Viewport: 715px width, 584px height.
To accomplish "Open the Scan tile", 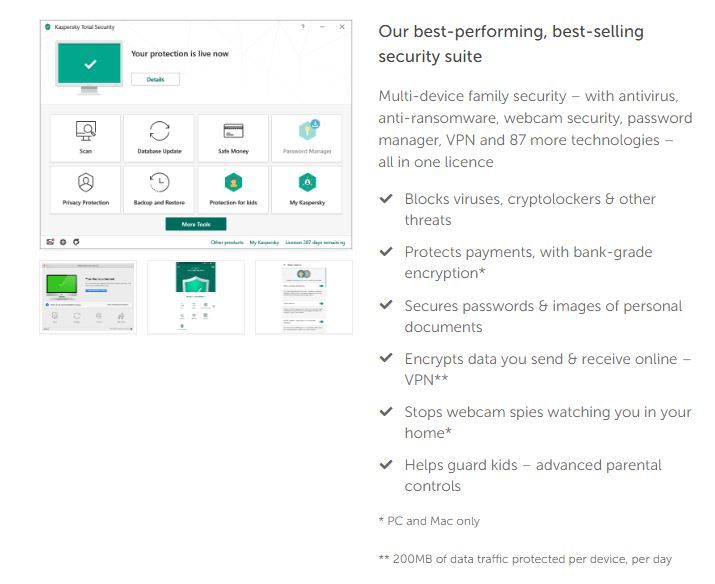I will point(85,137).
